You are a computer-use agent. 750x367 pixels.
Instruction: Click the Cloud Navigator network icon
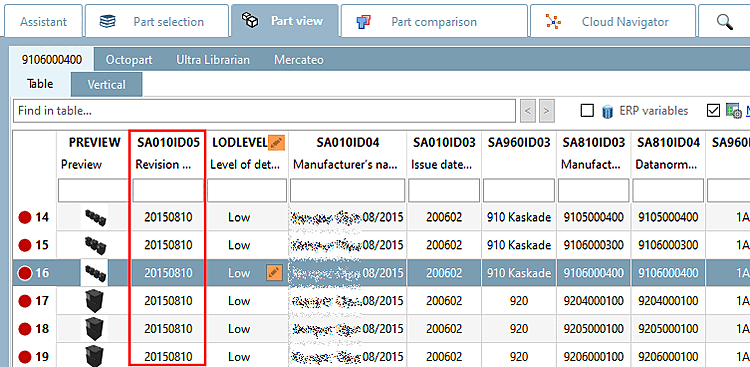tap(553, 22)
